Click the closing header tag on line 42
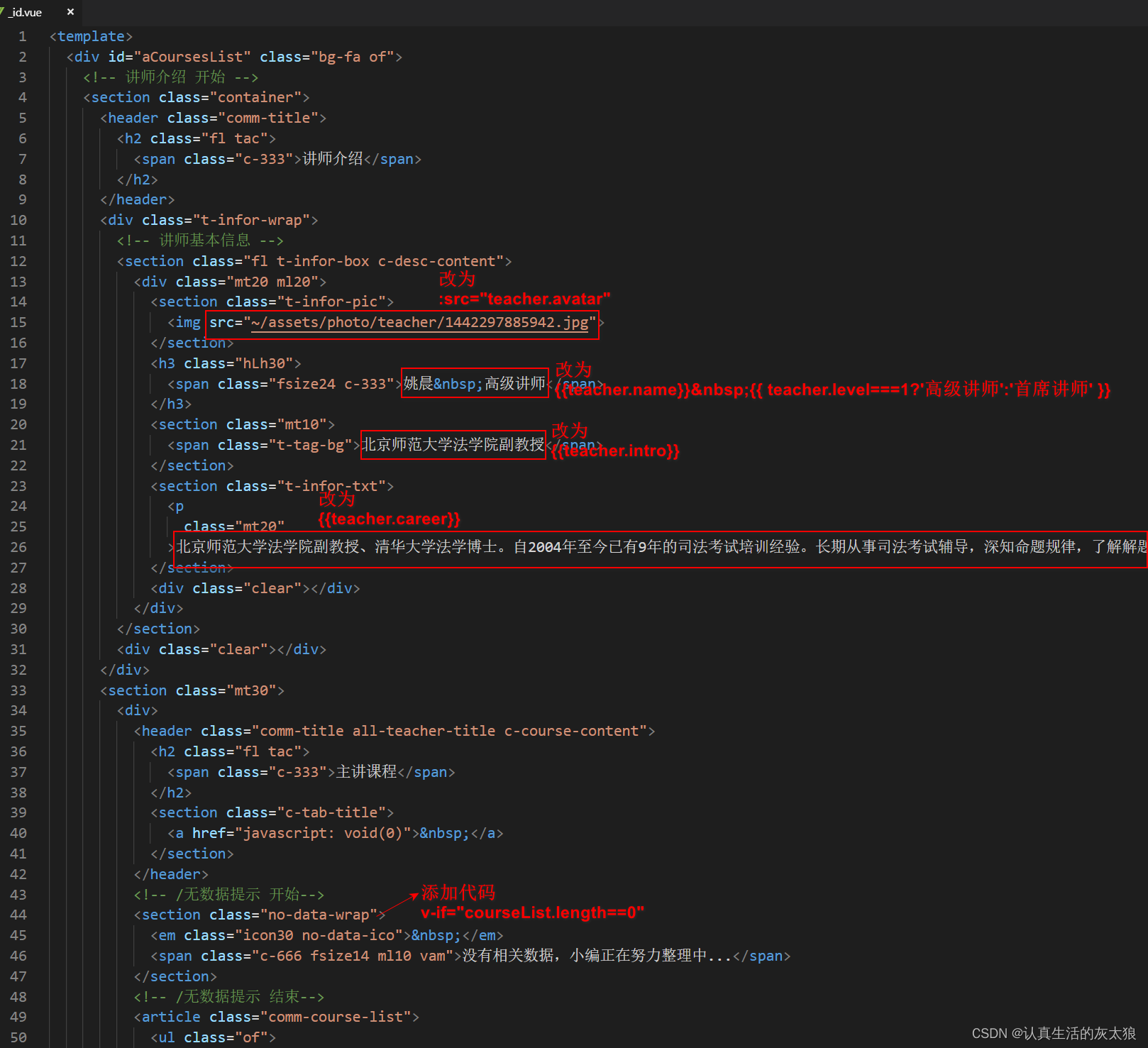Viewport: 1148px width, 1048px height. tap(171, 874)
